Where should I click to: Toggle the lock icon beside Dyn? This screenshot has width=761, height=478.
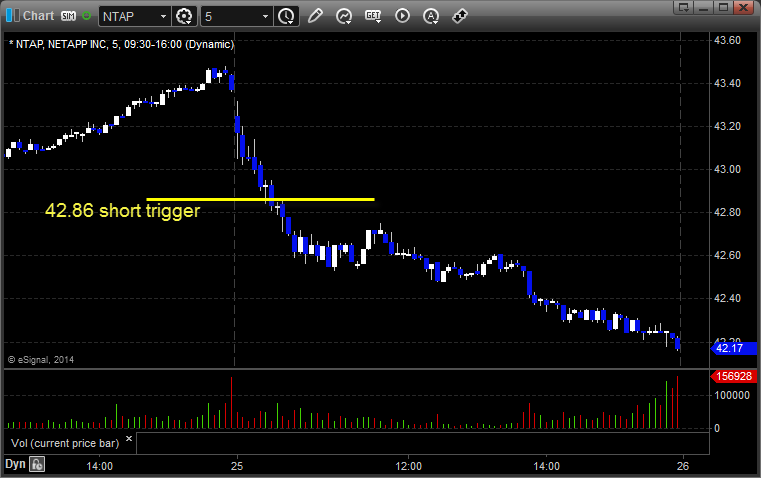37,464
